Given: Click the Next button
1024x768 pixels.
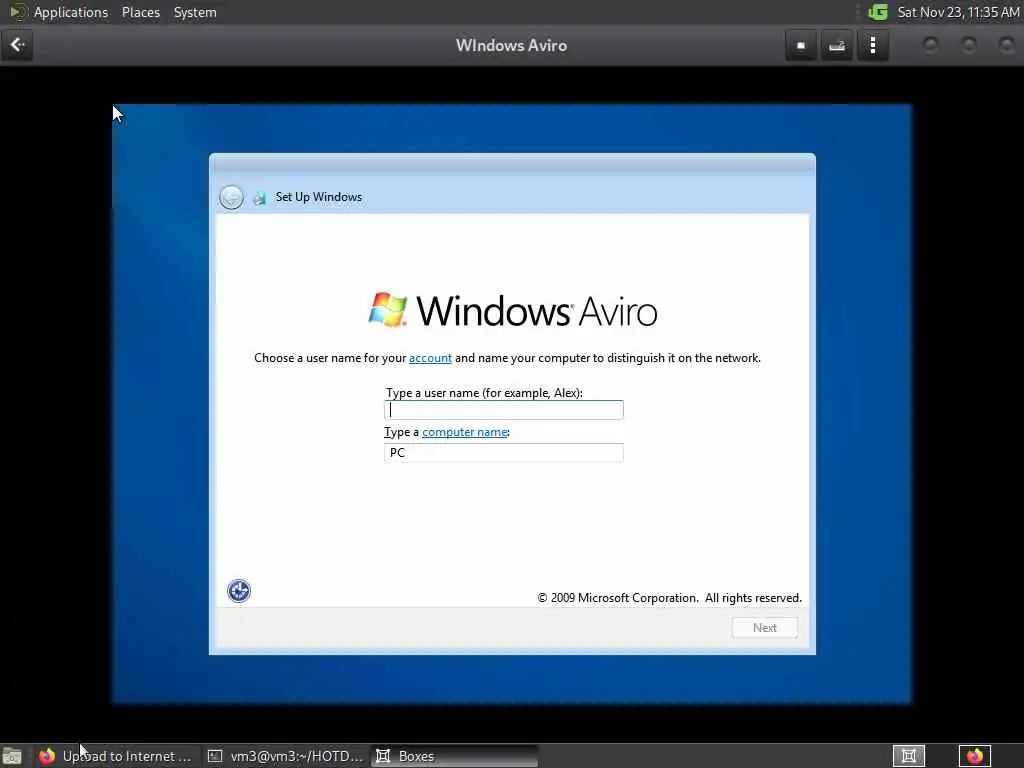Looking at the screenshot, I should (764, 628).
